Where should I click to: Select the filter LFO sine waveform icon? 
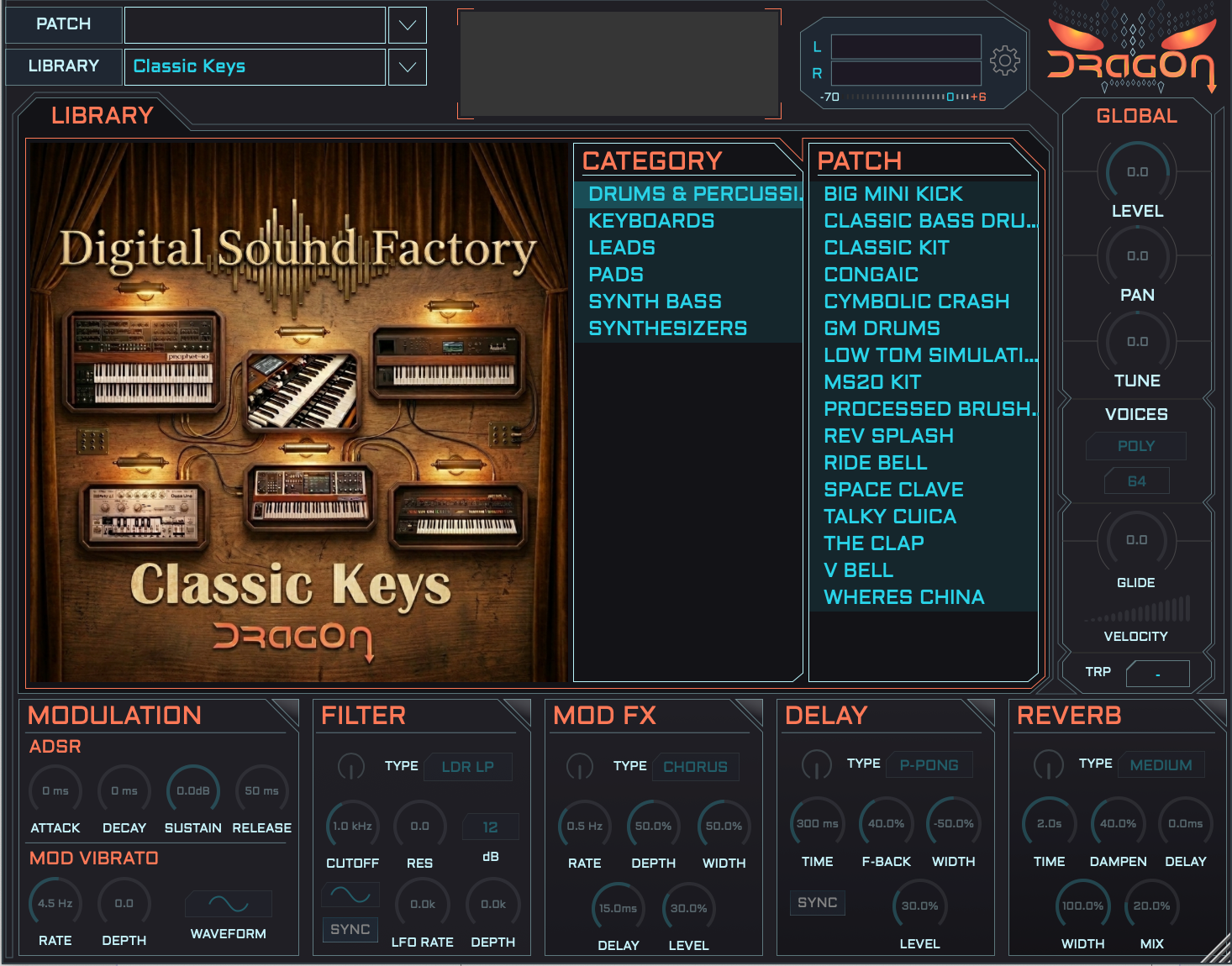pos(350,895)
